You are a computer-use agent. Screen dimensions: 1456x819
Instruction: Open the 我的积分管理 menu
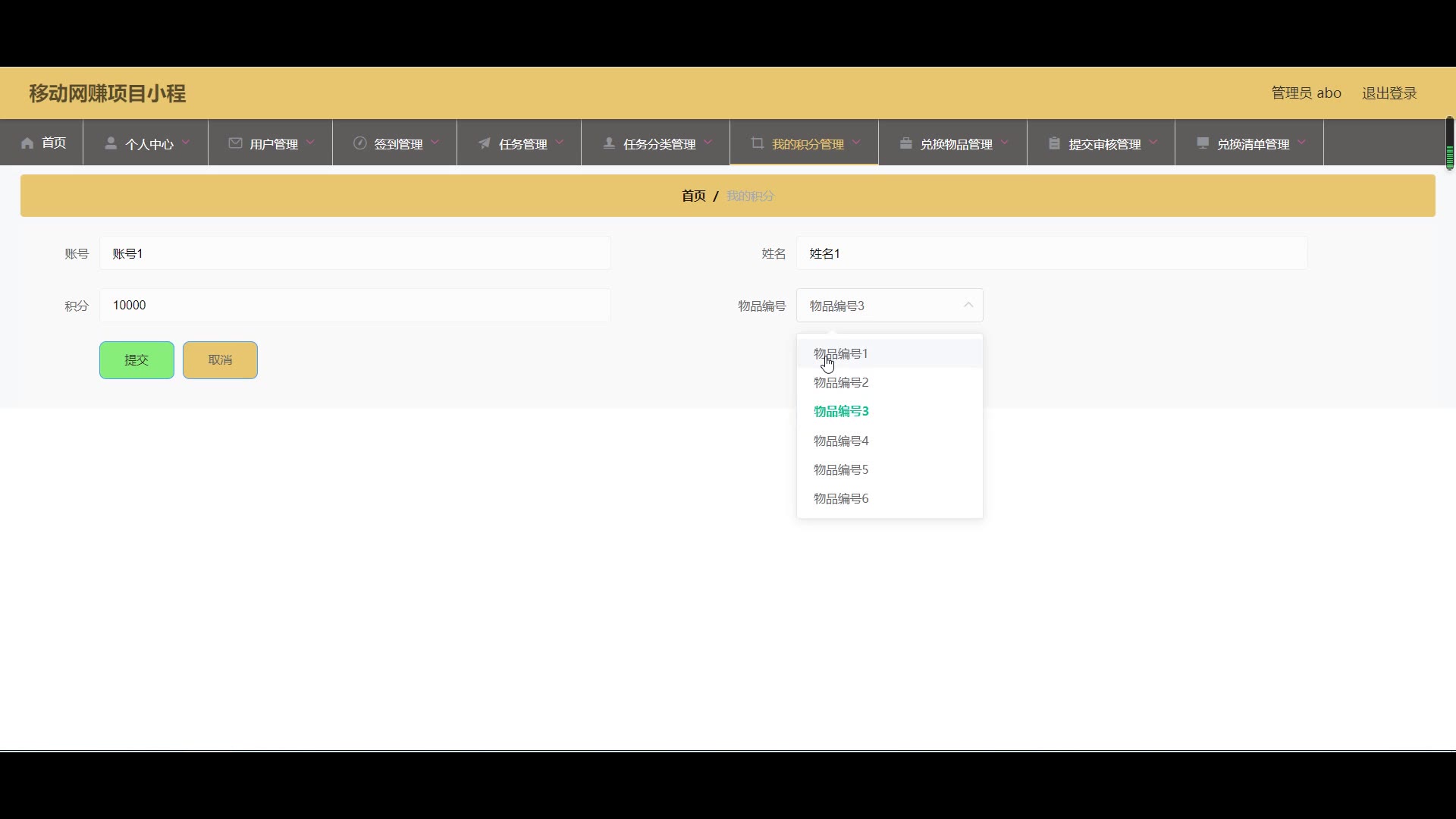coord(804,143)
